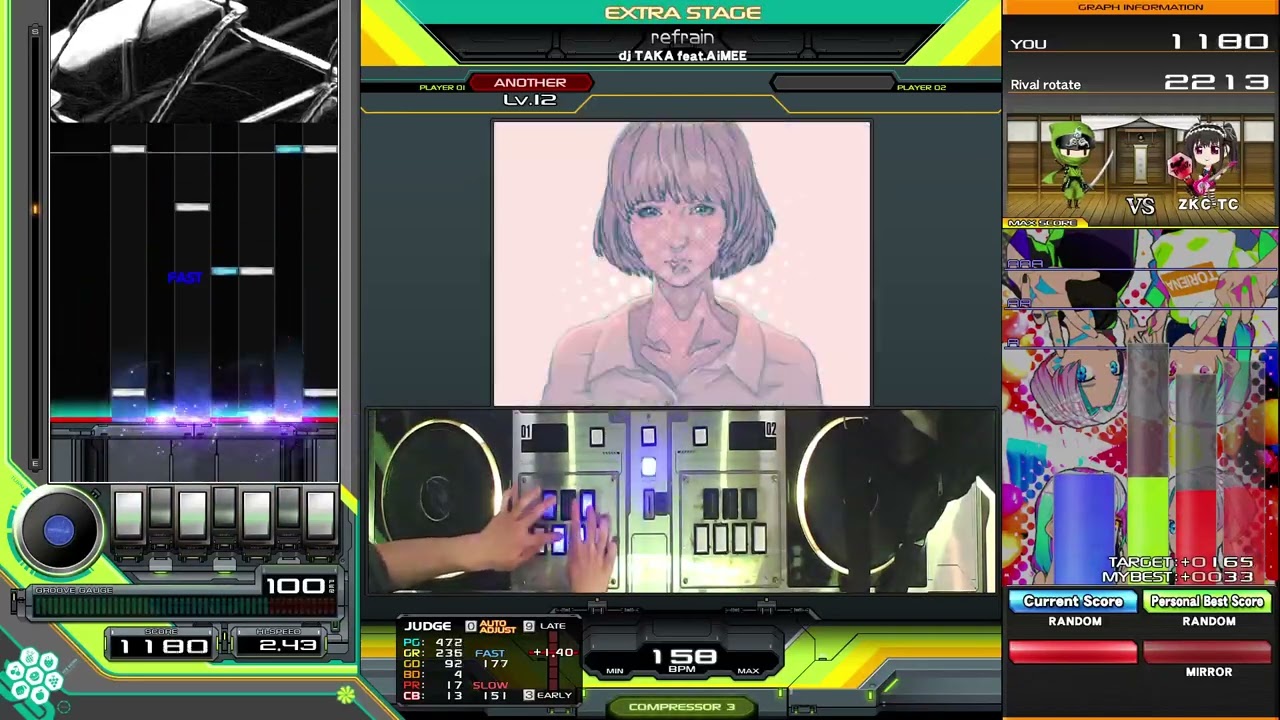
Task: Click the blue 'FAST' indicator in the note lanes
Action: (185, 277)
